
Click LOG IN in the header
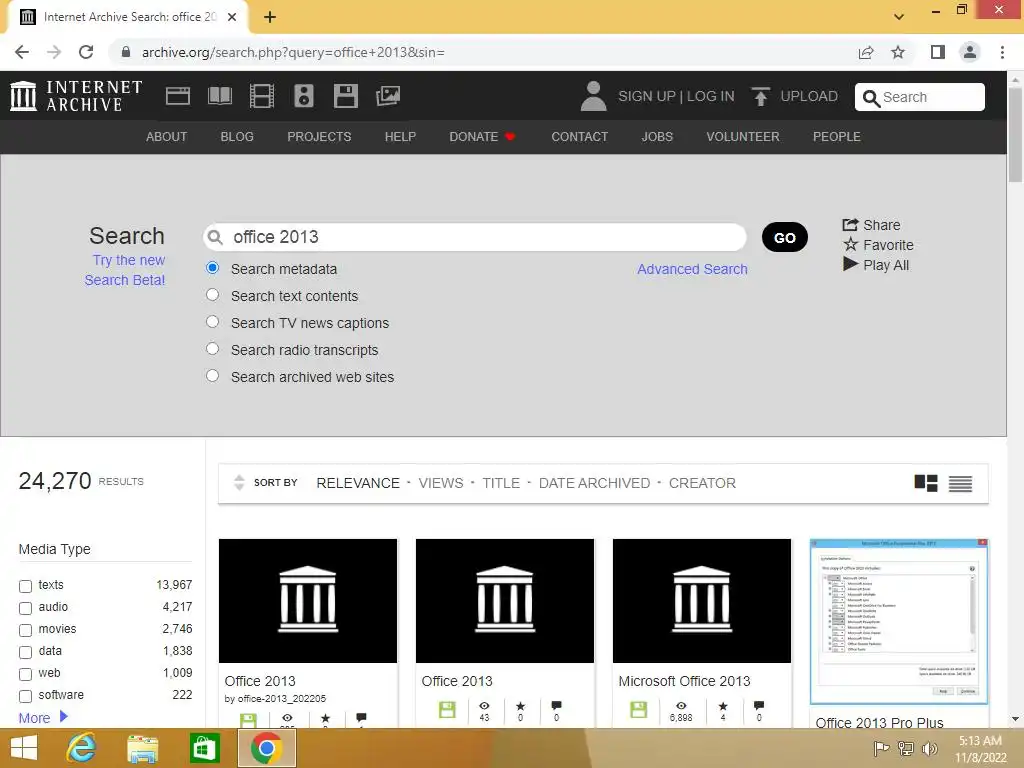coord(711,96)
